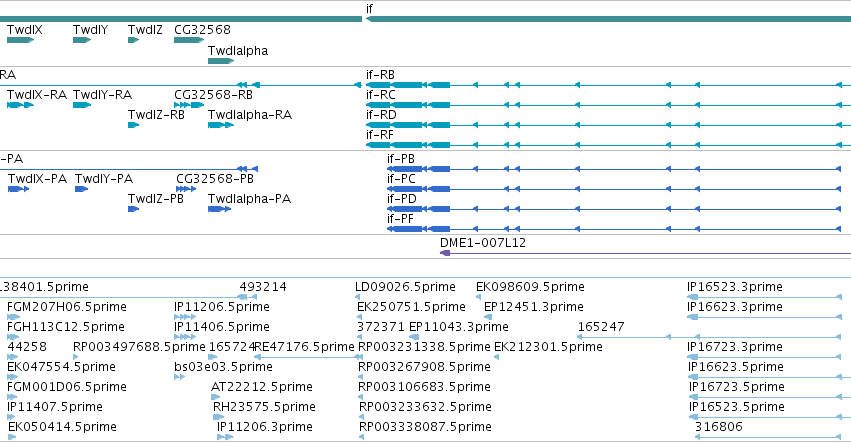Select the IP11406.5prime label
This screenshot has width=851, height=442.
click(x=222, y=327)
